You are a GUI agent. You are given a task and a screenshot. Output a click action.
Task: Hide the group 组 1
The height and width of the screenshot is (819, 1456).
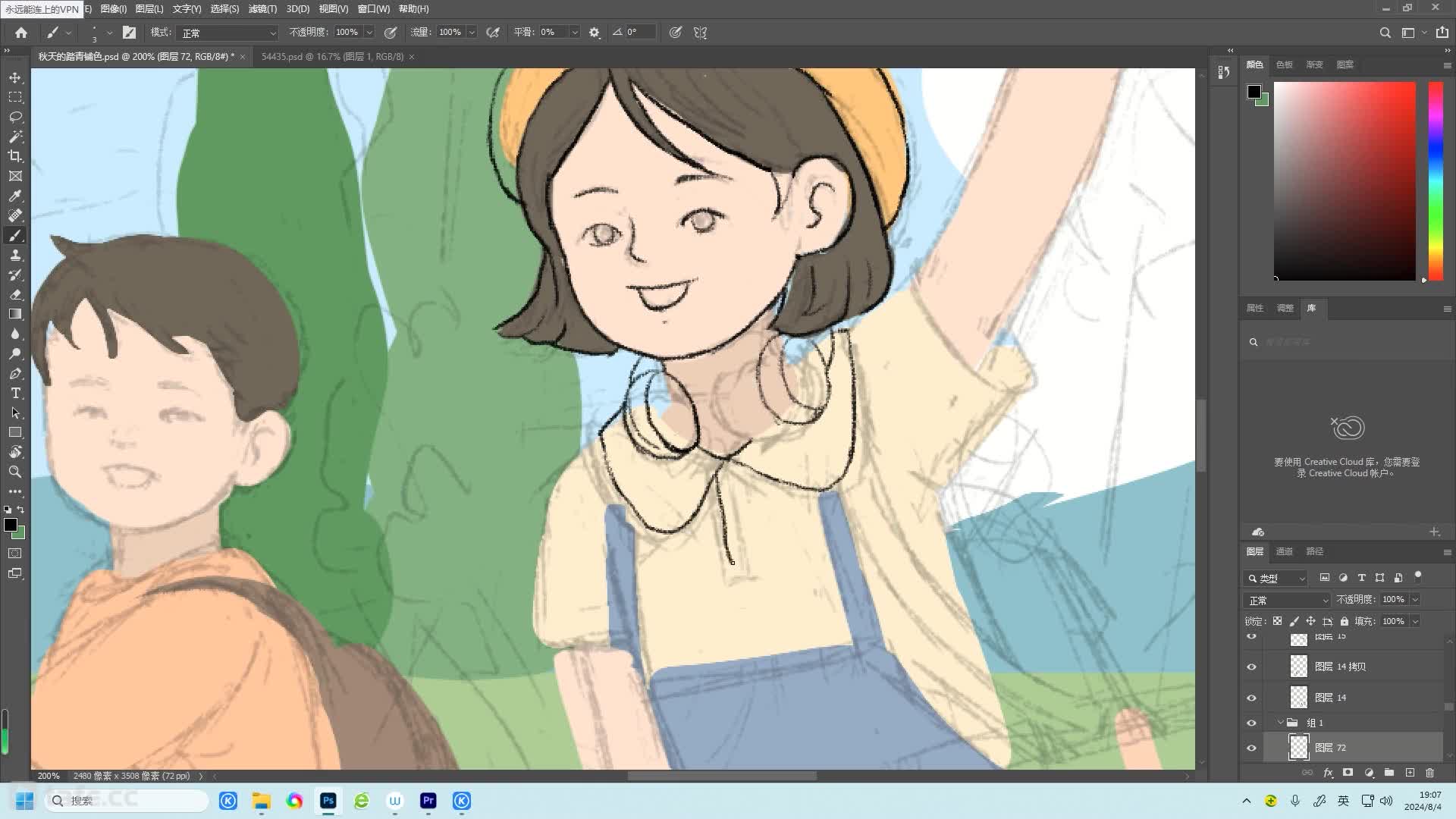click(1251, 723)
